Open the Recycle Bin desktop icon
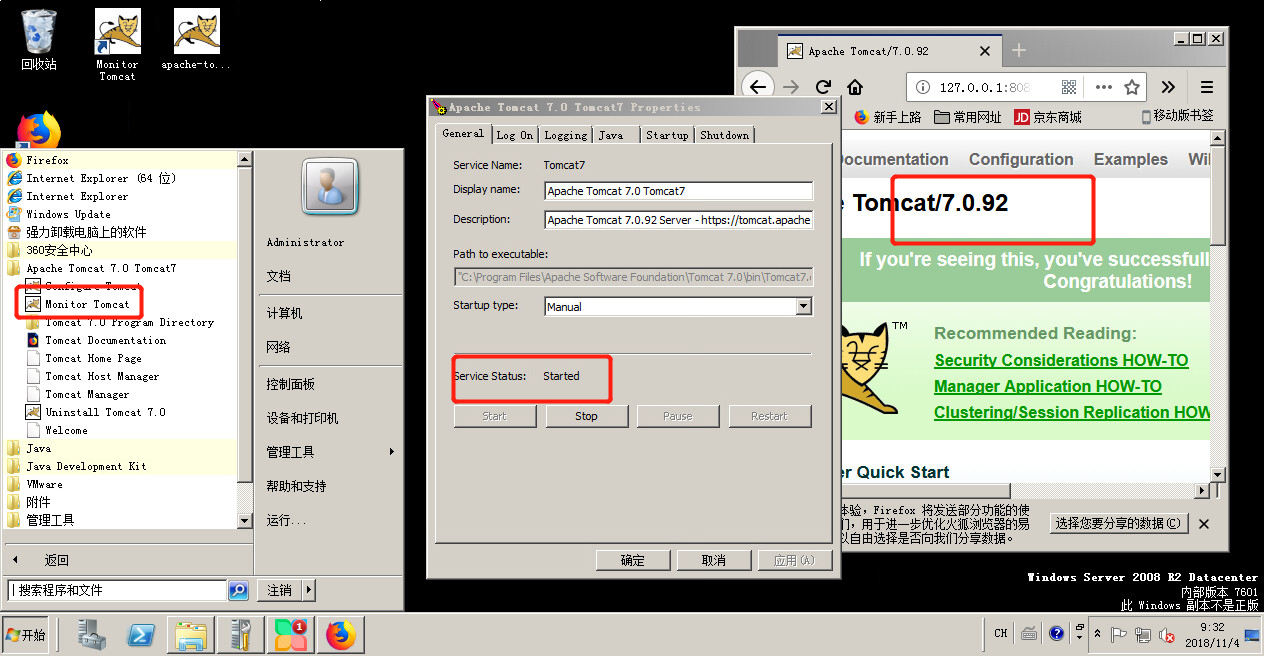Screen dimensions: 1264x656 tap(39, 40)
